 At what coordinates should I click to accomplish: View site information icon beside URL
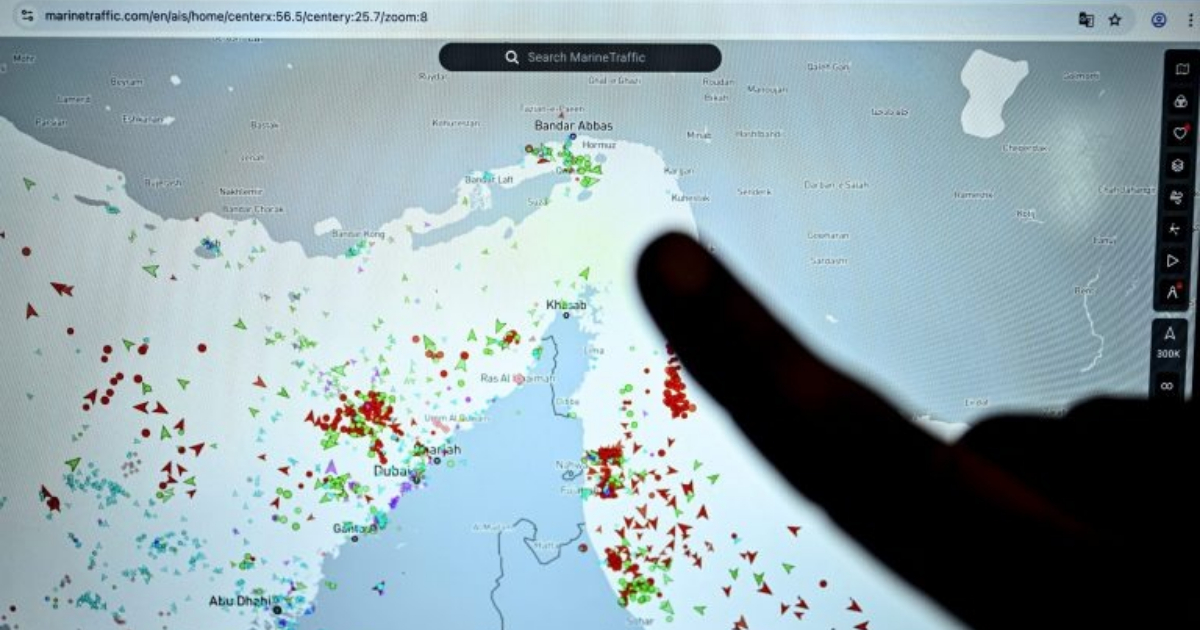(27, 16)
